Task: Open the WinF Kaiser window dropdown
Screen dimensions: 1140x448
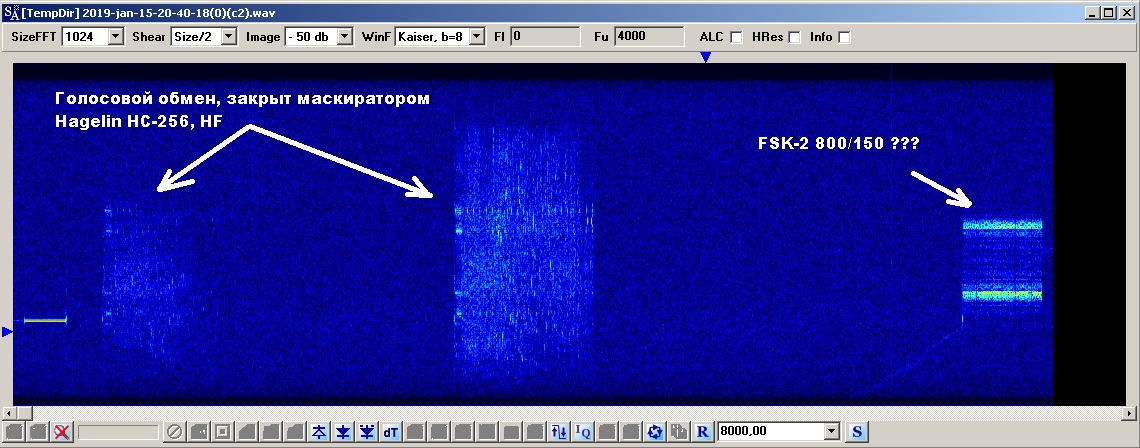Action: (477, 36)
